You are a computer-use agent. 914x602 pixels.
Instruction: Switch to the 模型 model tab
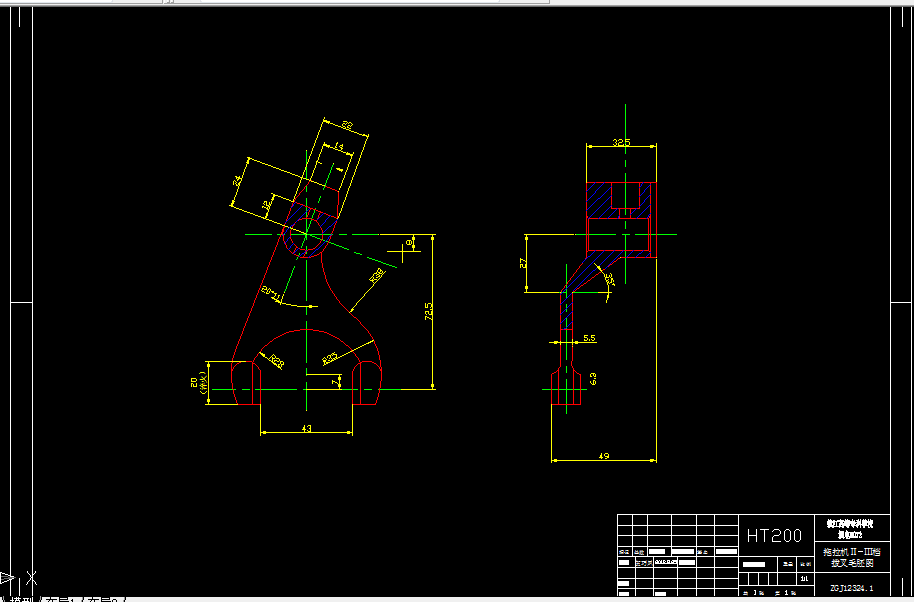pyautogui.click(x=24, y=599)
